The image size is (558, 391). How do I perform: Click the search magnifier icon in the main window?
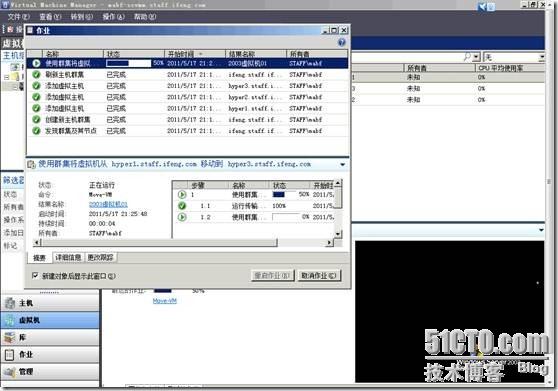(x=467, y=57)
